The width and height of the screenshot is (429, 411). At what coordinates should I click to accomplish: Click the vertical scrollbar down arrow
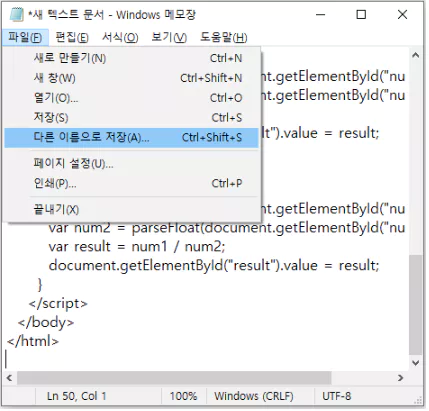(415, 363)
